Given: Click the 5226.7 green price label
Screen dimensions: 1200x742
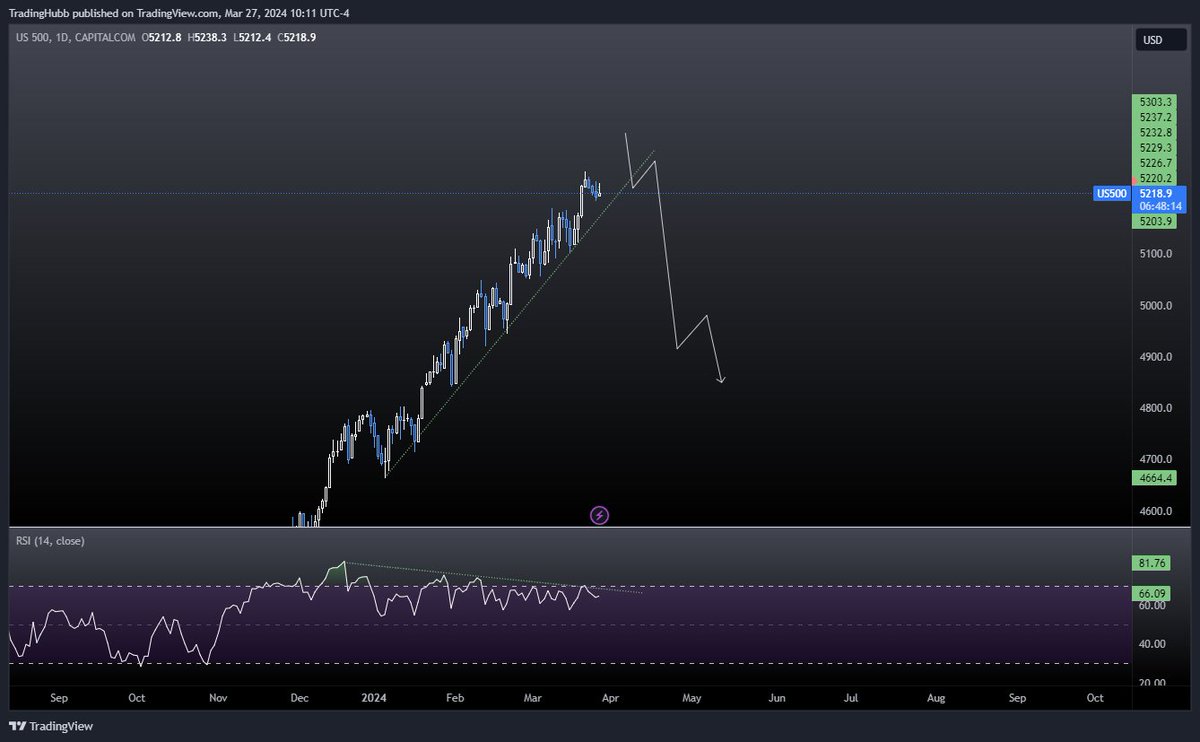Looking at the screenshot, I should tap(1155, 162).
